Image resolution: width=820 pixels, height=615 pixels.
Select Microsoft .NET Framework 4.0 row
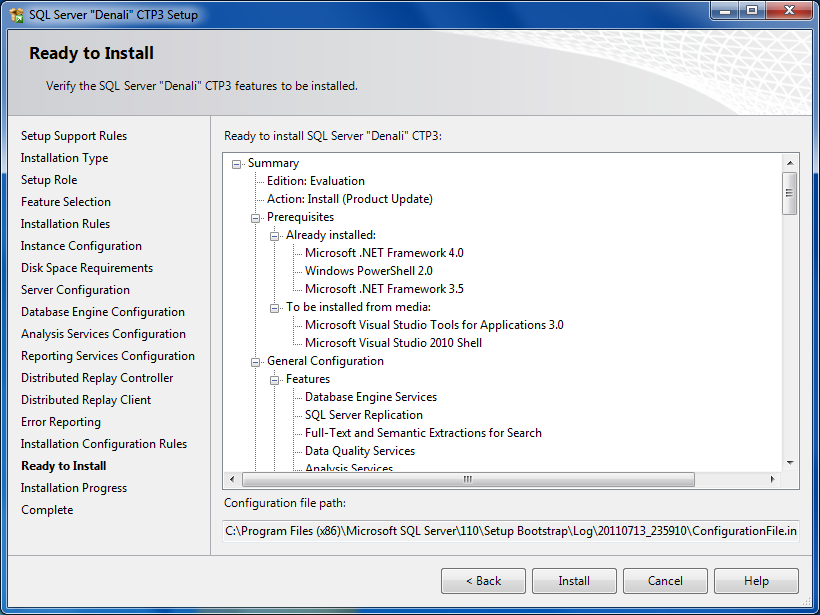384,253
